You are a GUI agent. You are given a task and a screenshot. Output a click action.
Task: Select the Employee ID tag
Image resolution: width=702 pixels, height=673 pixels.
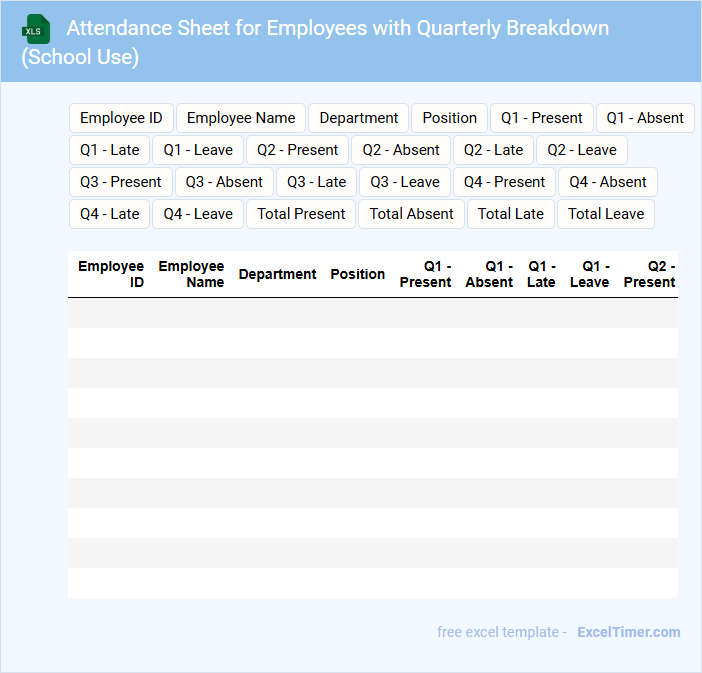click(121, 118)
